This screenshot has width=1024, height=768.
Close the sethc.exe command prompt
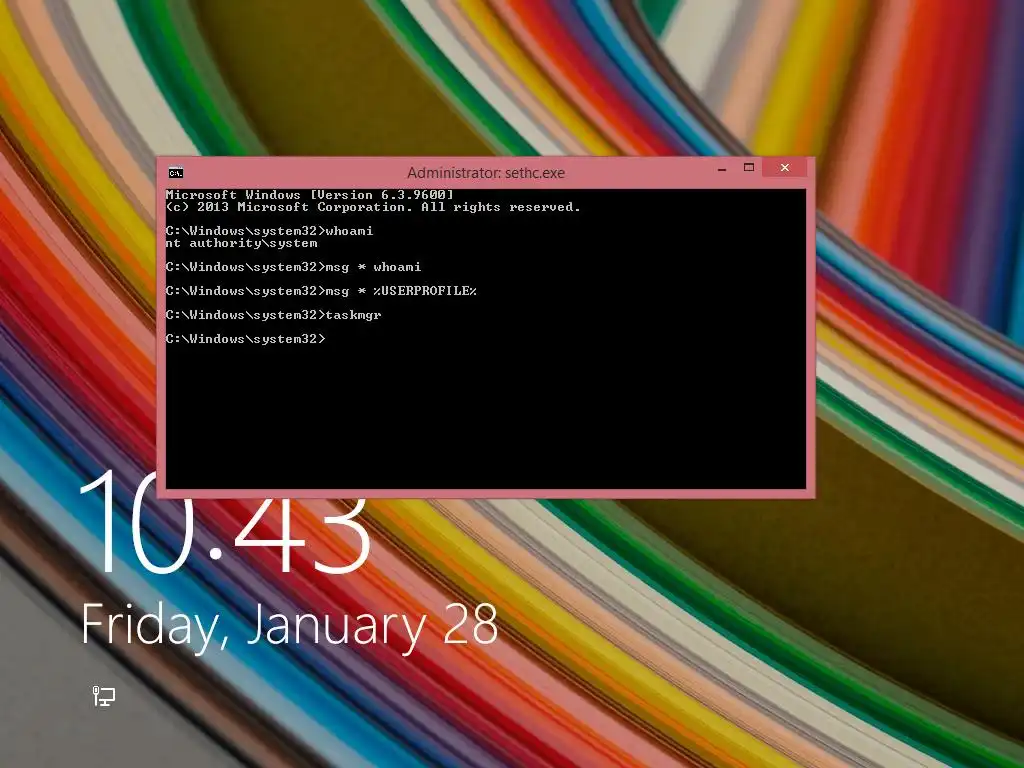(x=785, y=168)
